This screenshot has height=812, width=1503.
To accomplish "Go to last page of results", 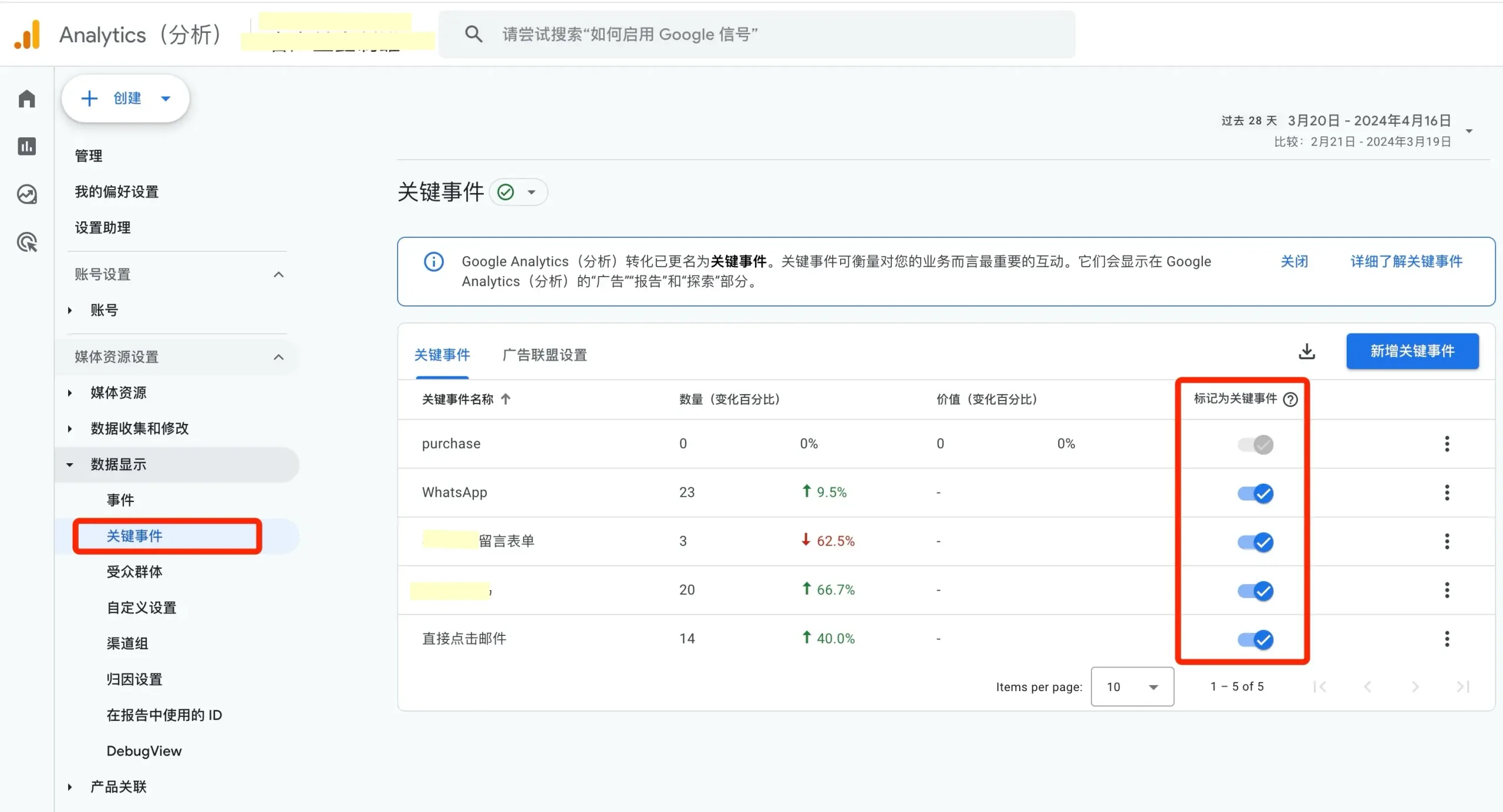I will point(1463,687).
